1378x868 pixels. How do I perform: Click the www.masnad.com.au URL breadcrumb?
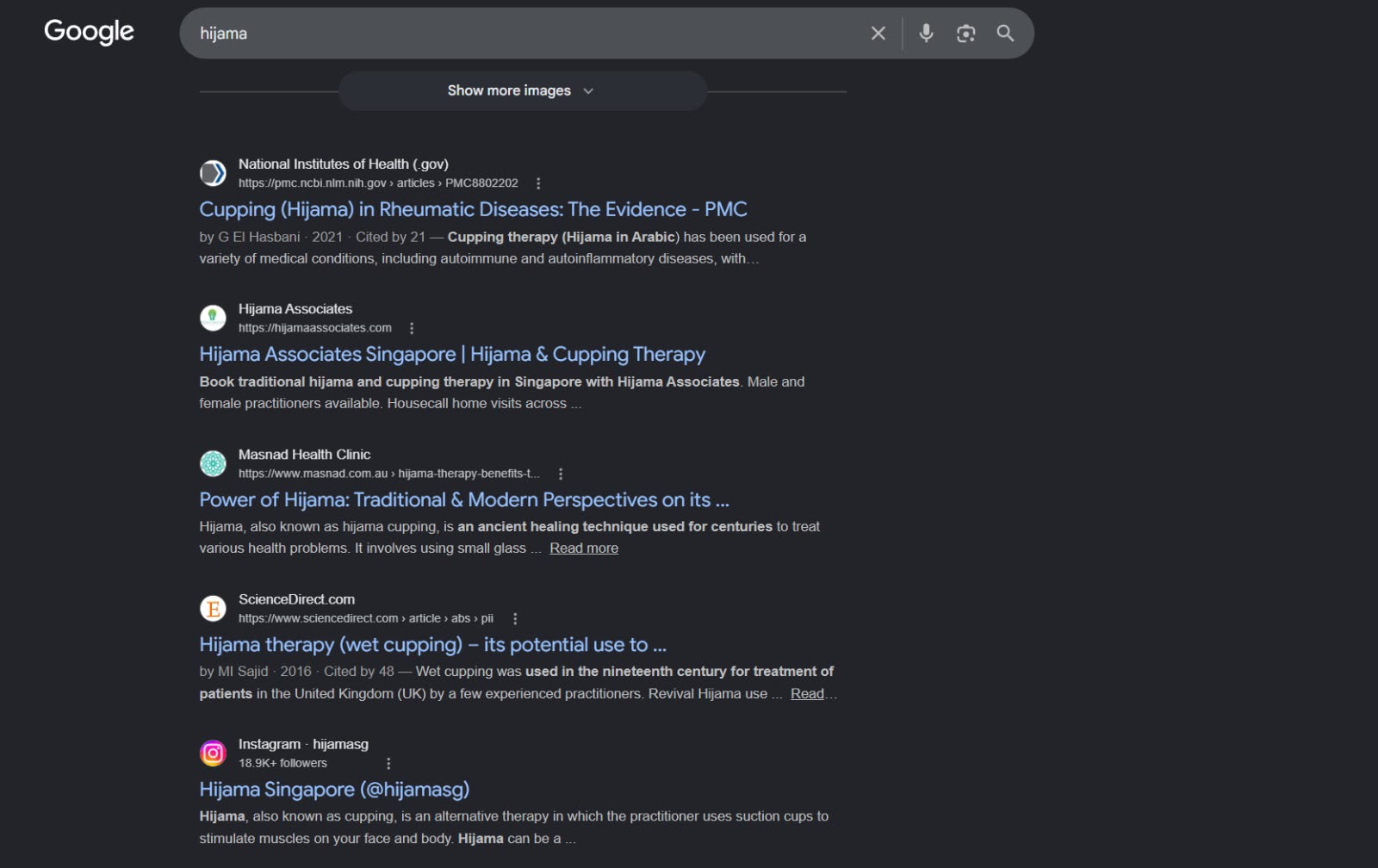[389, 474]
